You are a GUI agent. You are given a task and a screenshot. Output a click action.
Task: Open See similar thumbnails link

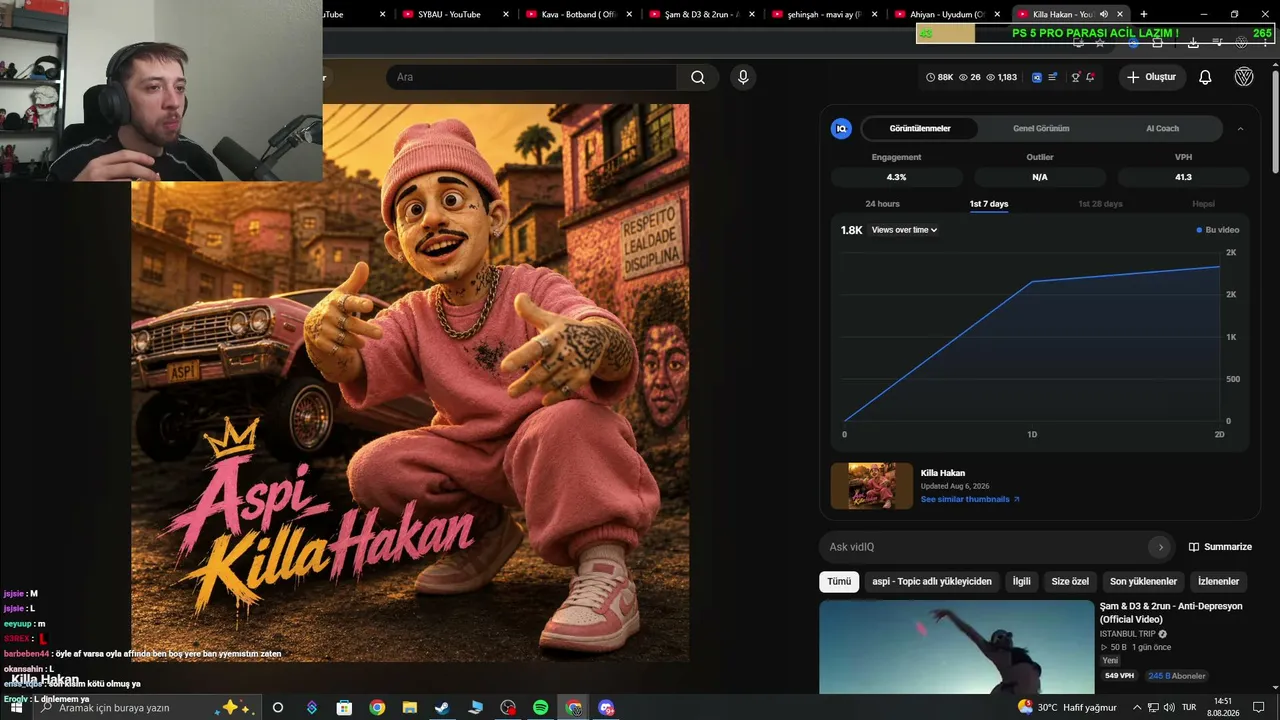pos(970,499)
